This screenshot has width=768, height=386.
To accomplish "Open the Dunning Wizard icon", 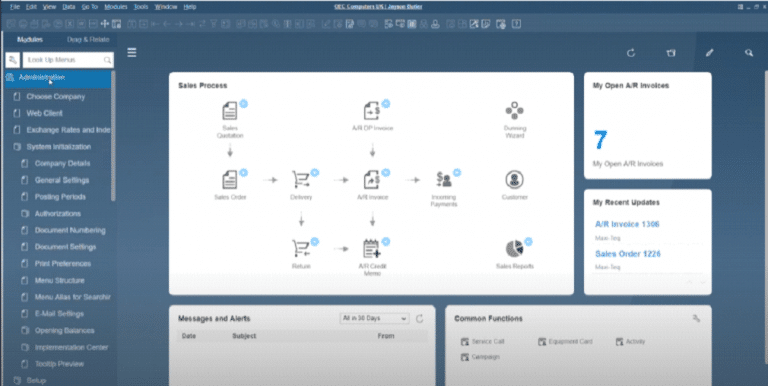I will point(514,111).
